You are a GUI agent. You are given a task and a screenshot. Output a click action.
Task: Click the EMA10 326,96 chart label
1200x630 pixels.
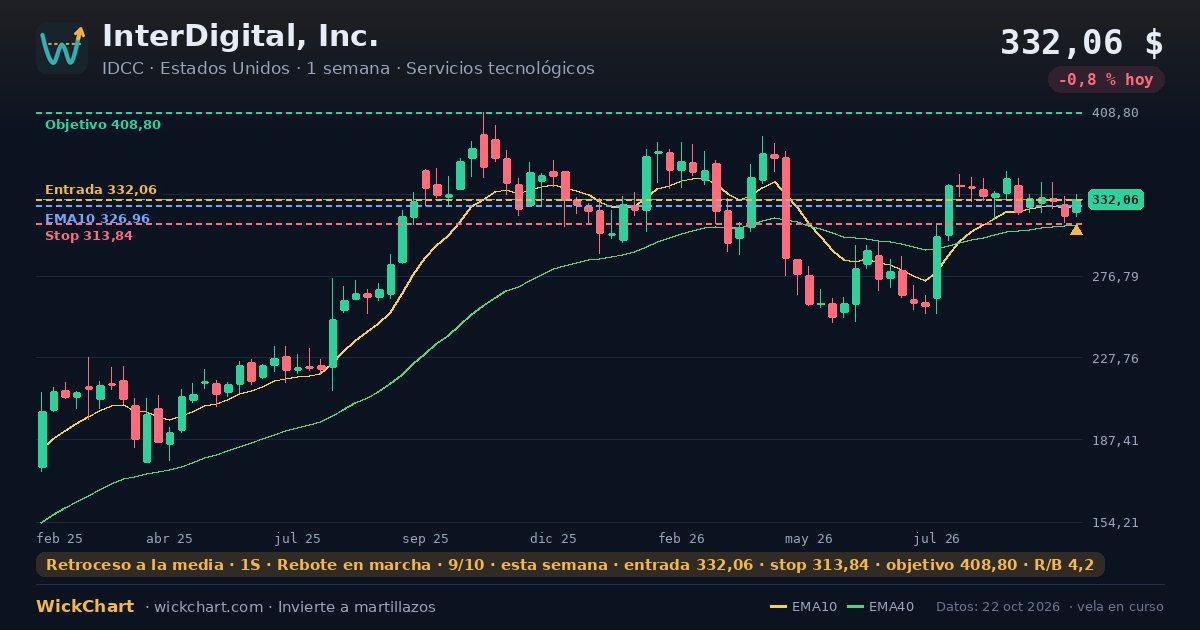(98, 219)
